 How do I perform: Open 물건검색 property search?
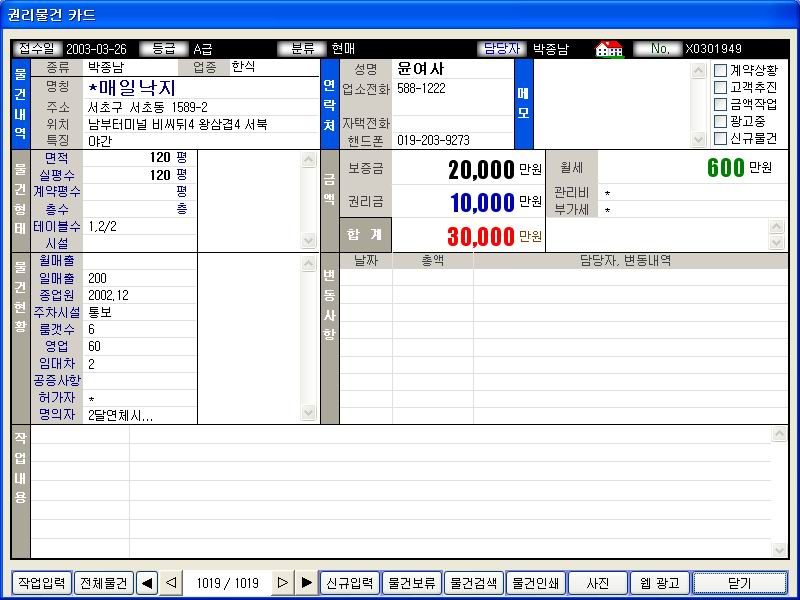click(474, 583)
